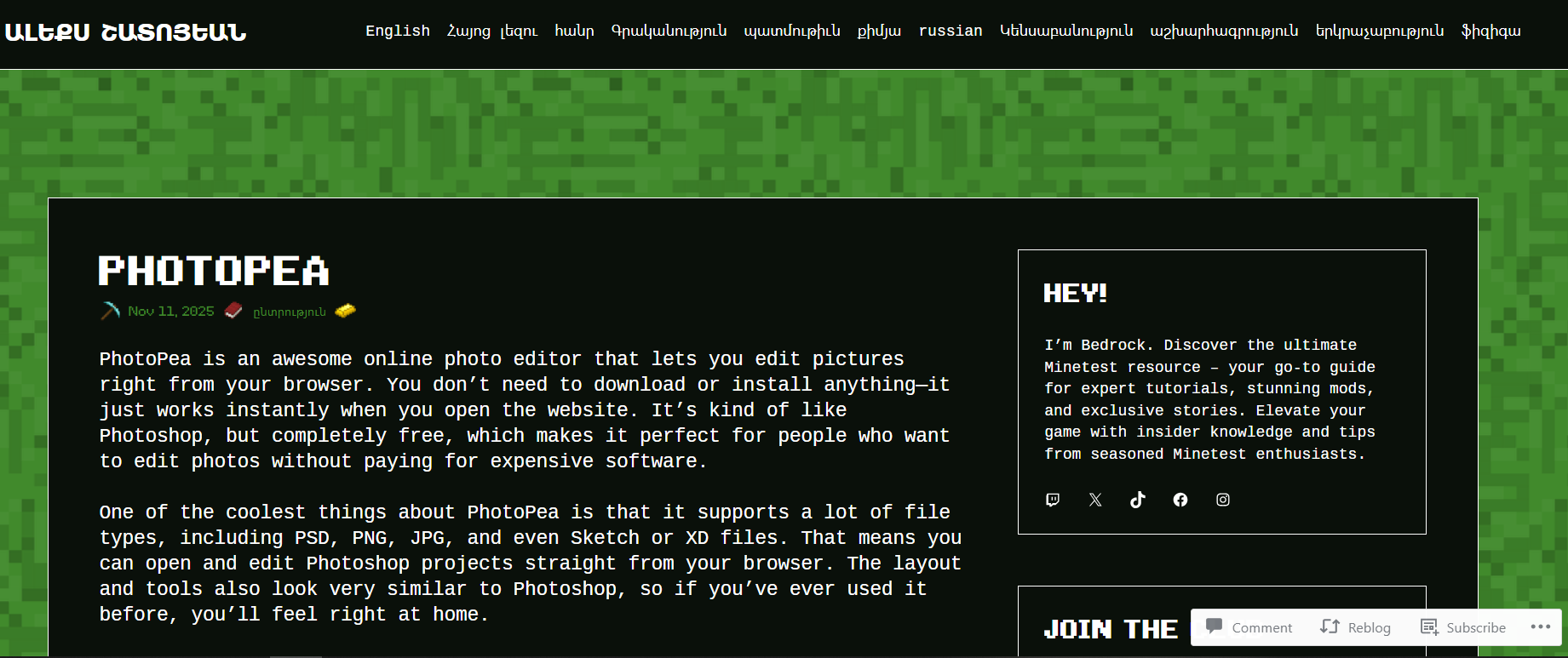
Task: Open the ընտրություն category link
Action: (x=290, y=312)
